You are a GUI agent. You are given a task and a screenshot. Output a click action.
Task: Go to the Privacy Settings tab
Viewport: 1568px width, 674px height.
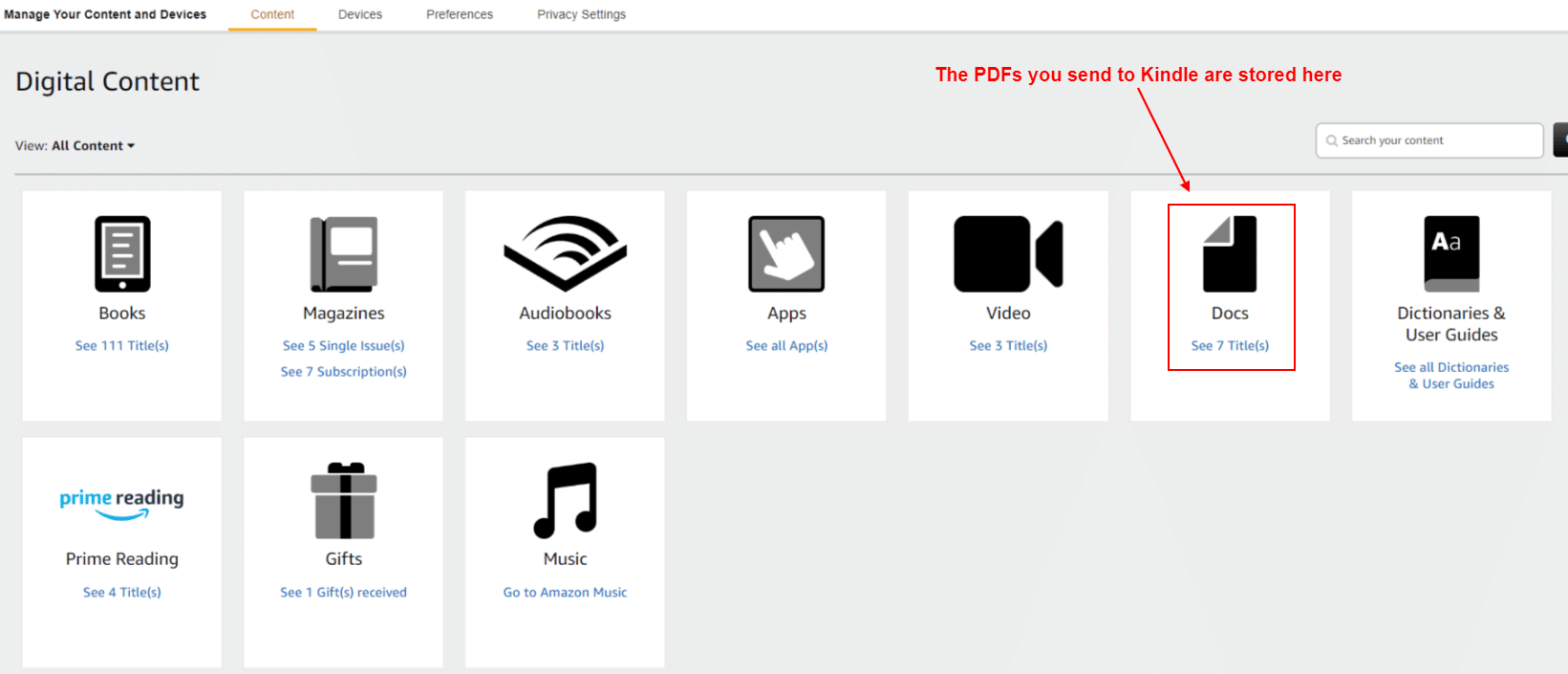pyautogui.click(x=581, y=14)
